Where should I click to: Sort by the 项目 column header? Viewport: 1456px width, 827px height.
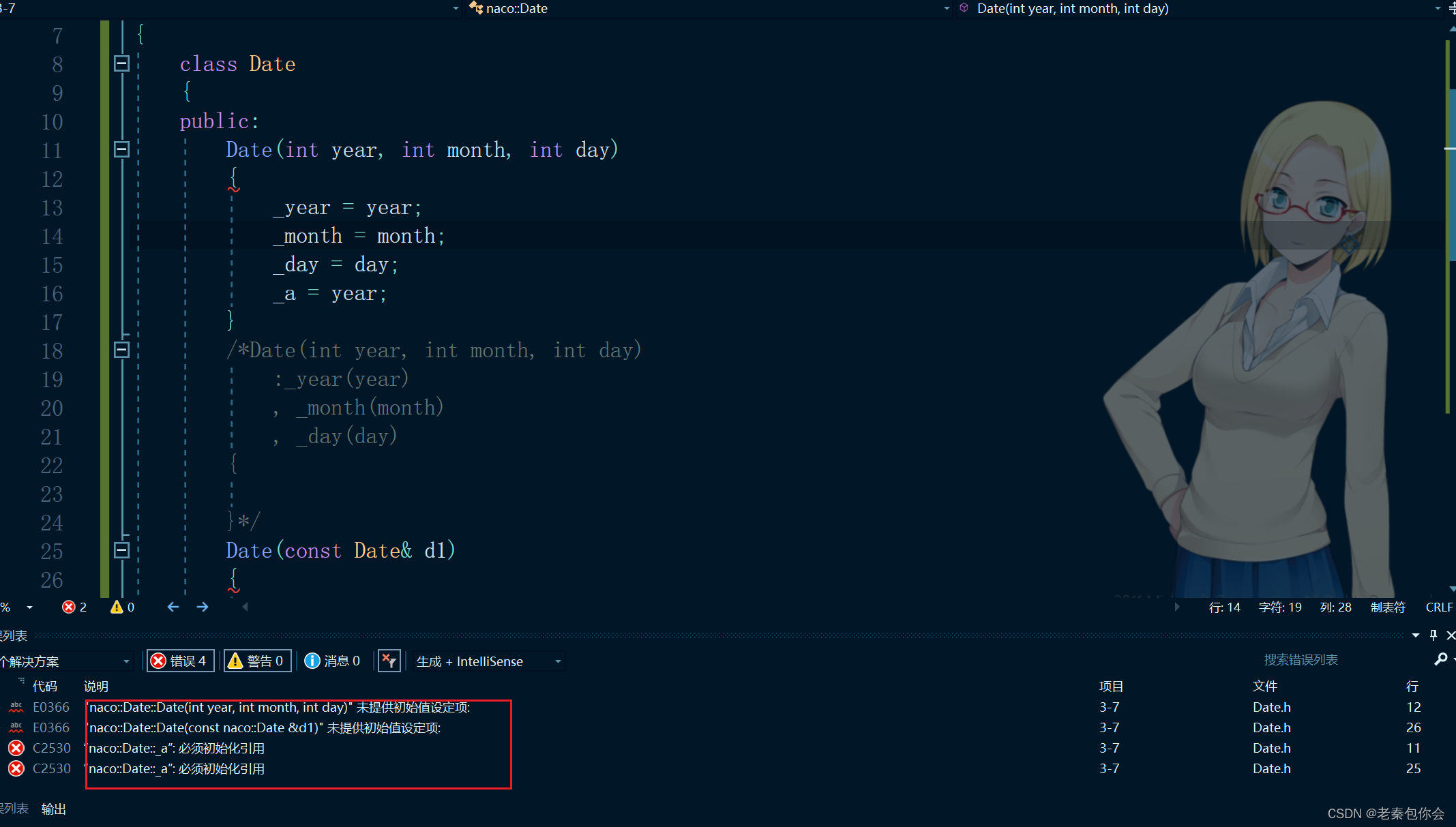1111,686
